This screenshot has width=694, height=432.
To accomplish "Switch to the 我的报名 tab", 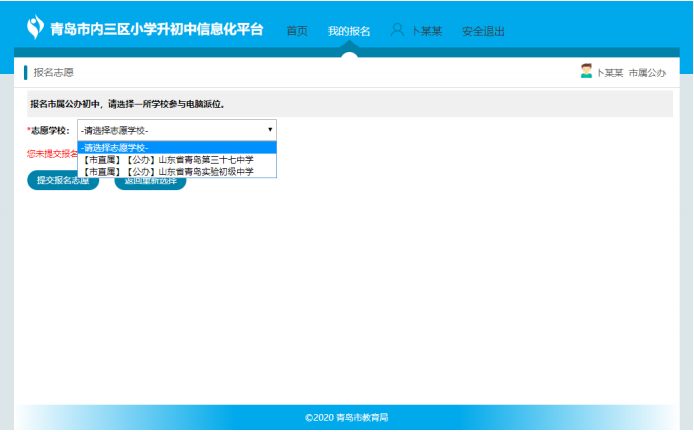I will (349, 31).
